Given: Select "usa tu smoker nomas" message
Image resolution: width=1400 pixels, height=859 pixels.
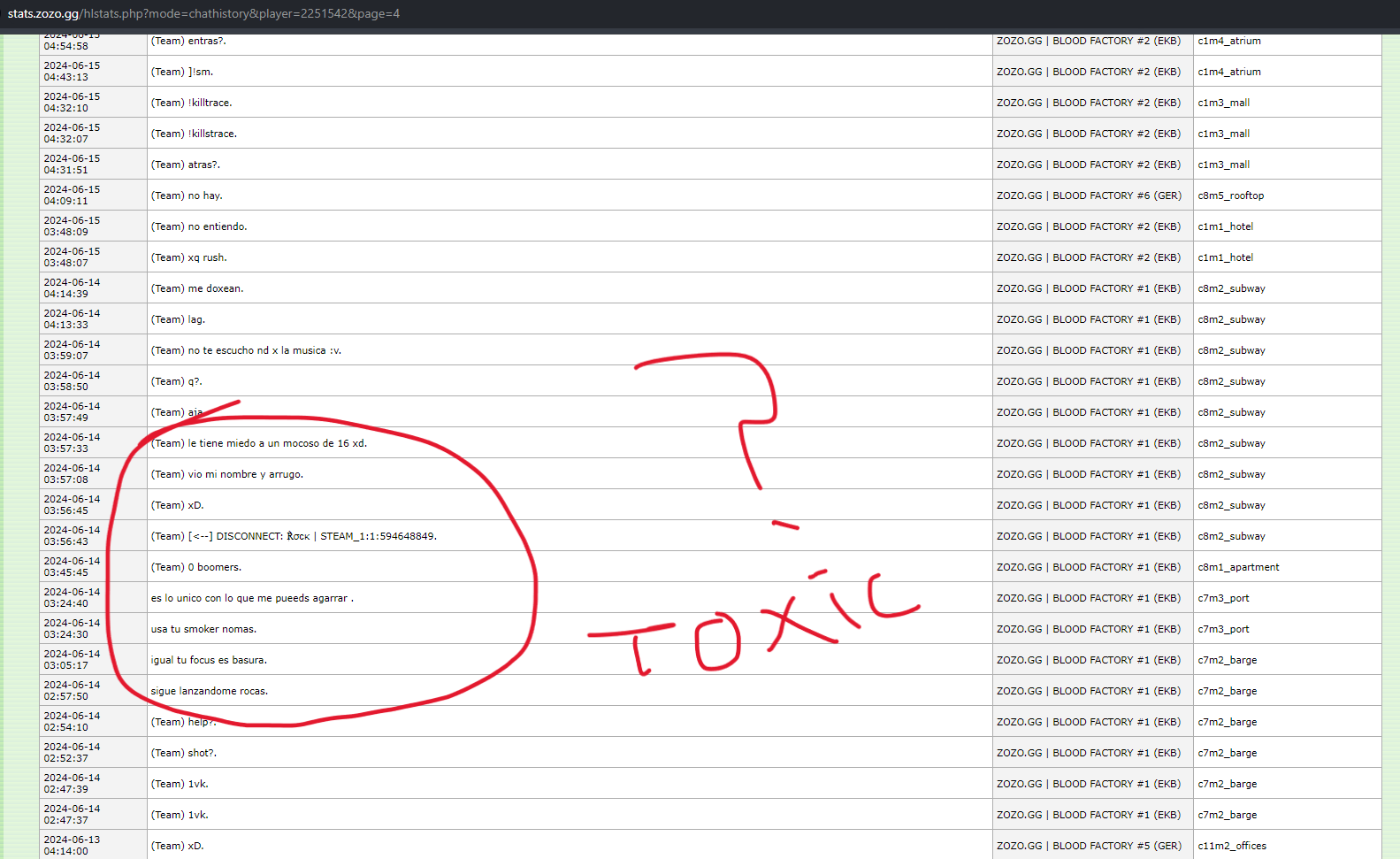Looking at the screenshot, I should point(203,629).
